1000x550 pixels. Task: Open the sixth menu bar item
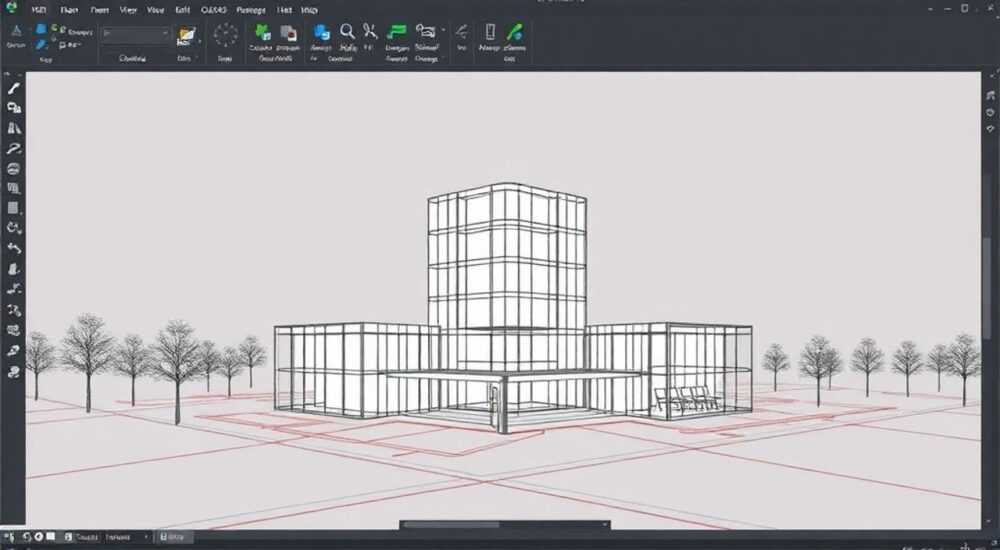click(x=182, y=10)
